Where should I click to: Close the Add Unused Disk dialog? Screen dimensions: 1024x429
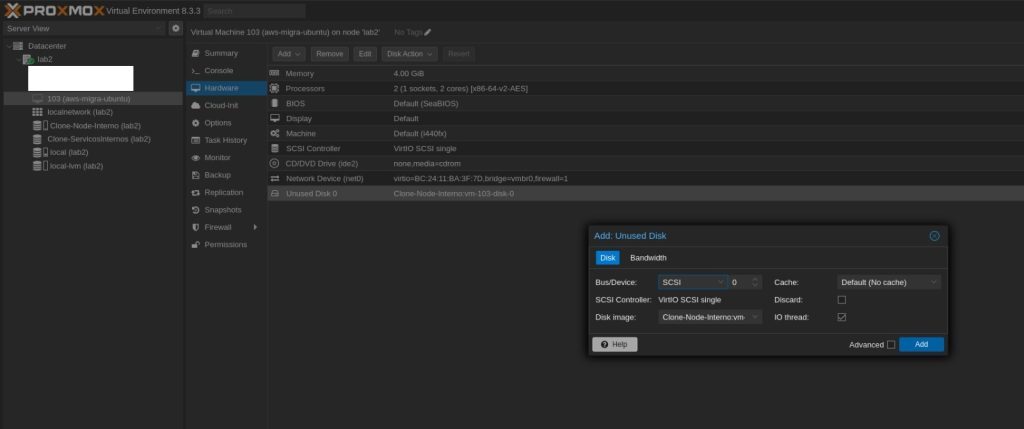934,236
